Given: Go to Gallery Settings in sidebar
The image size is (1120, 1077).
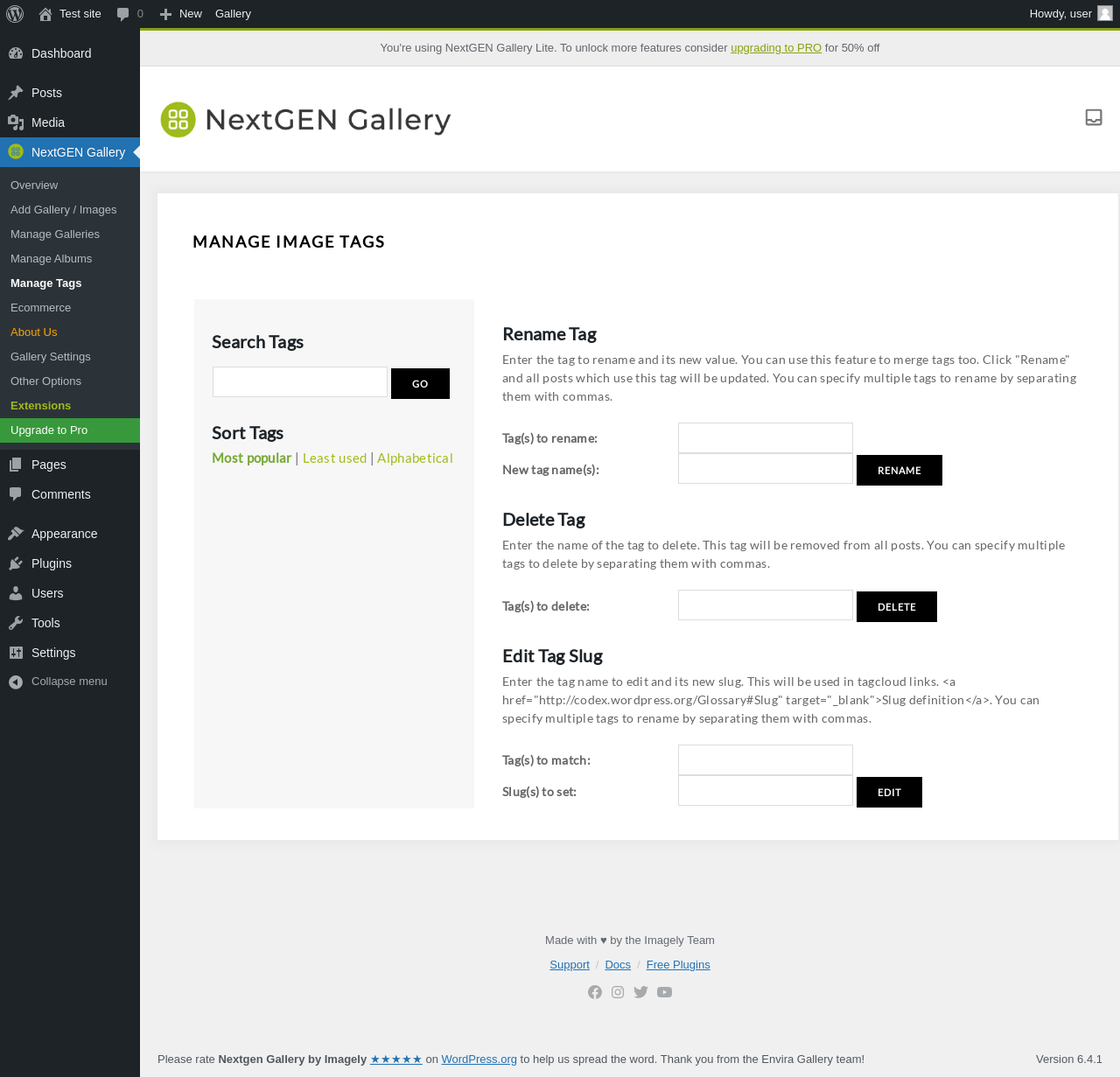Looking at the screenshot, I should point(51,357).
